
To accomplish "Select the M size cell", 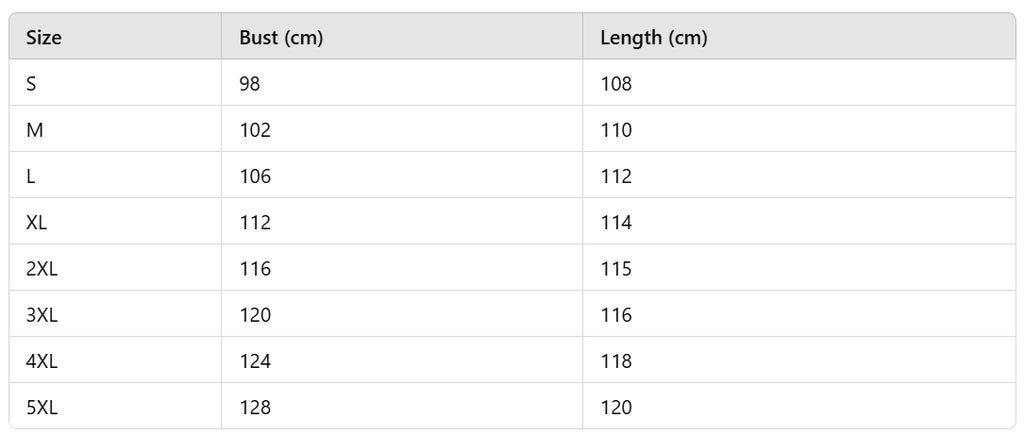I will coord(35,130).
